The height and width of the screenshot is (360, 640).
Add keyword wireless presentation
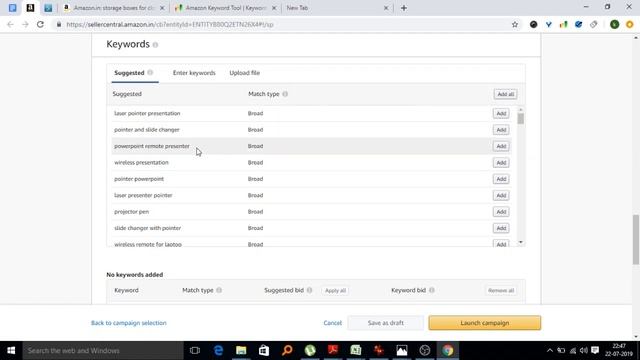[501, 162]
